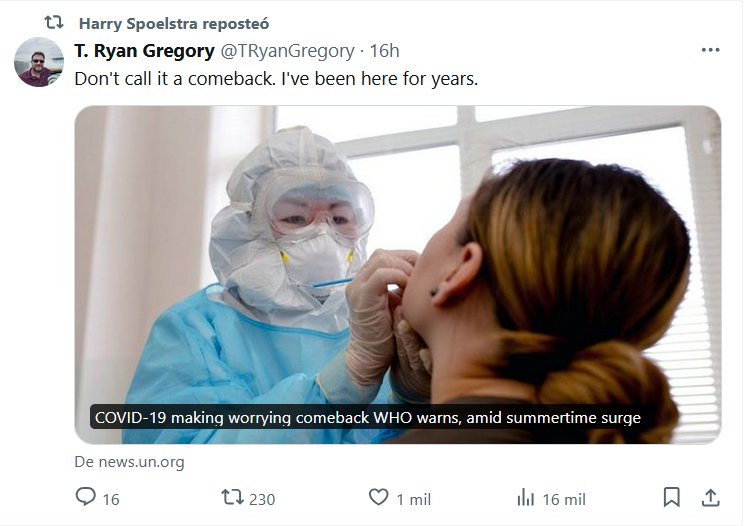Share the tweet via share icon
Viewport: 748px width, 526px height.
(710, 497)
